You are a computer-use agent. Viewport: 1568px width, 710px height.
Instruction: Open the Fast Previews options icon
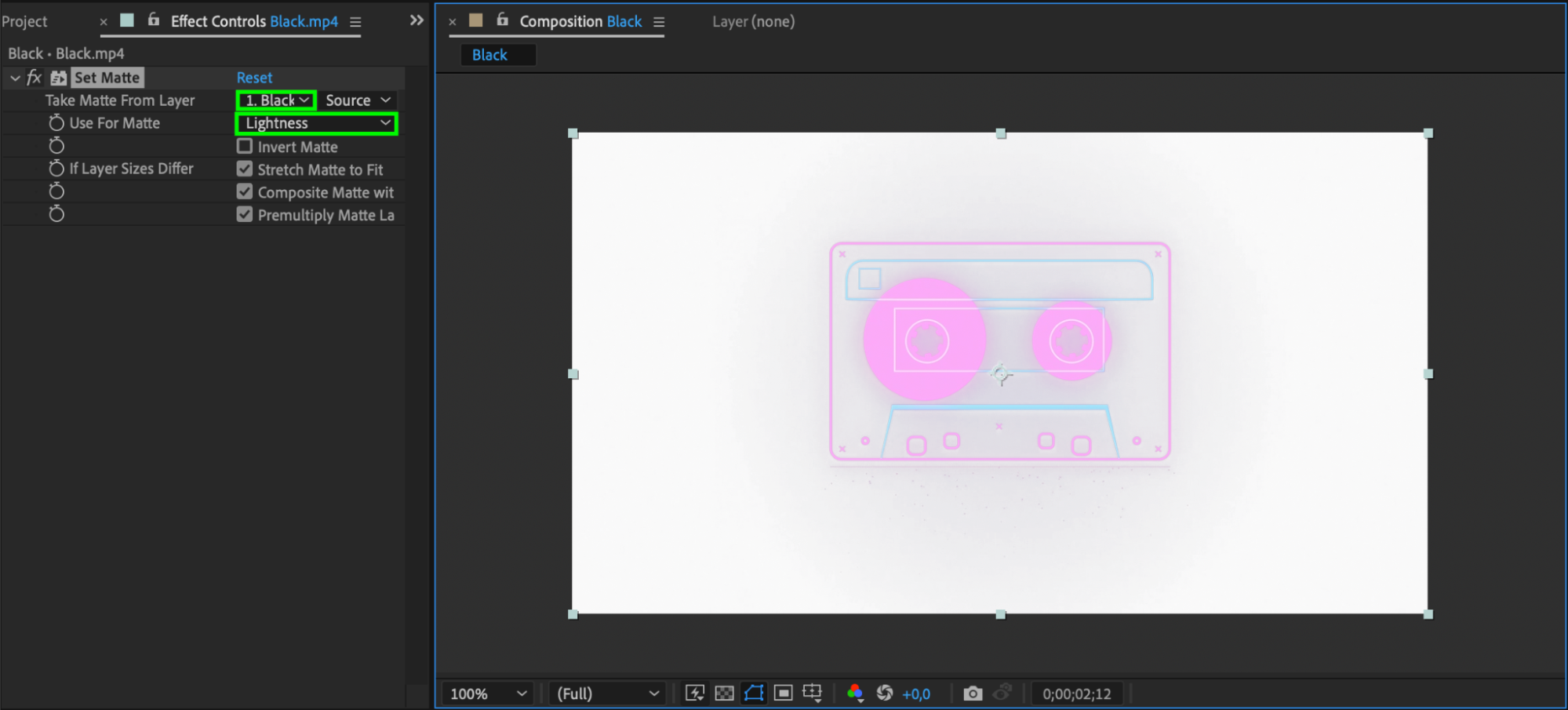coord(694,693)
